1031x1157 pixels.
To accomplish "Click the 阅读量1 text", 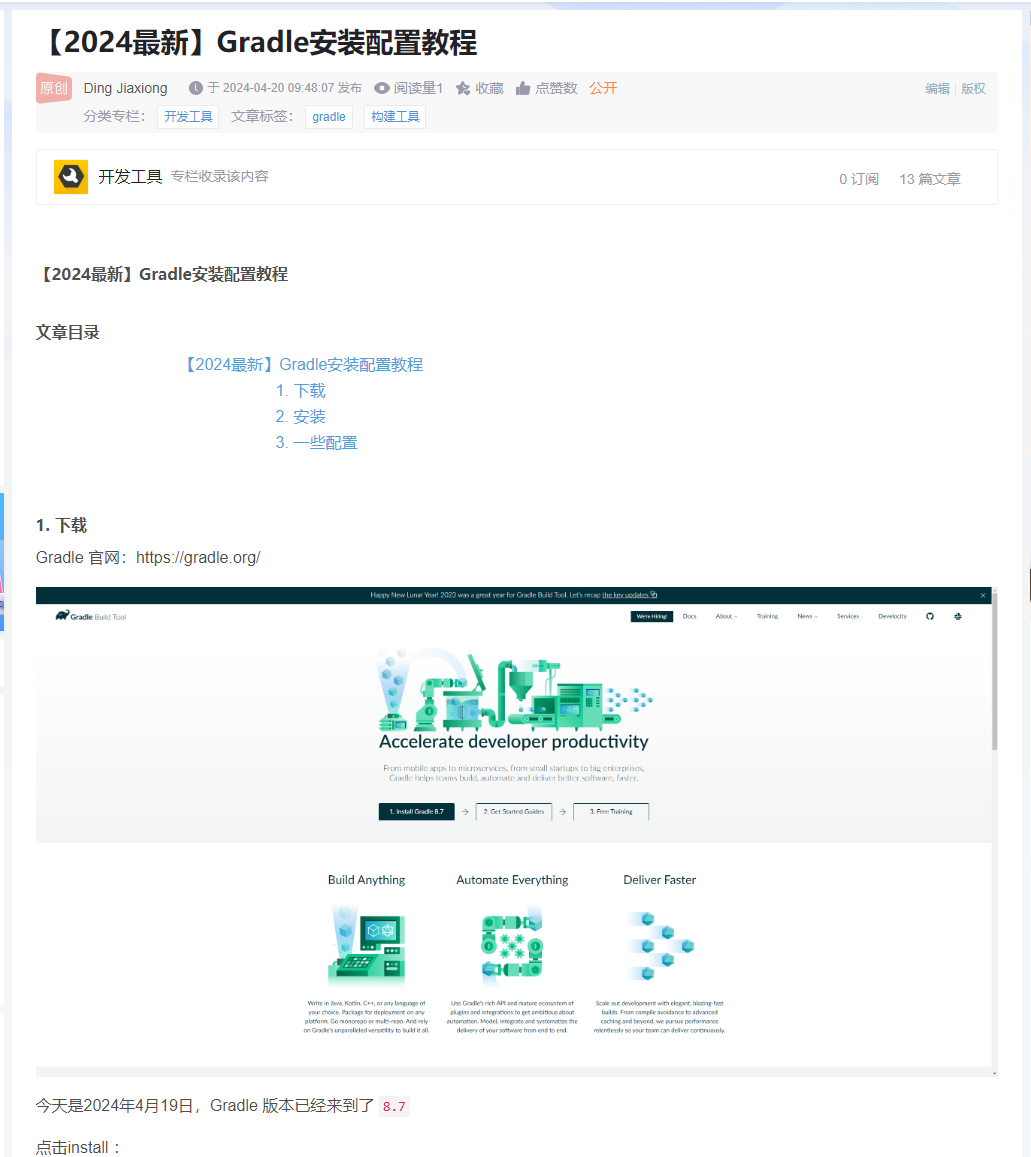I will pos(418,89).
